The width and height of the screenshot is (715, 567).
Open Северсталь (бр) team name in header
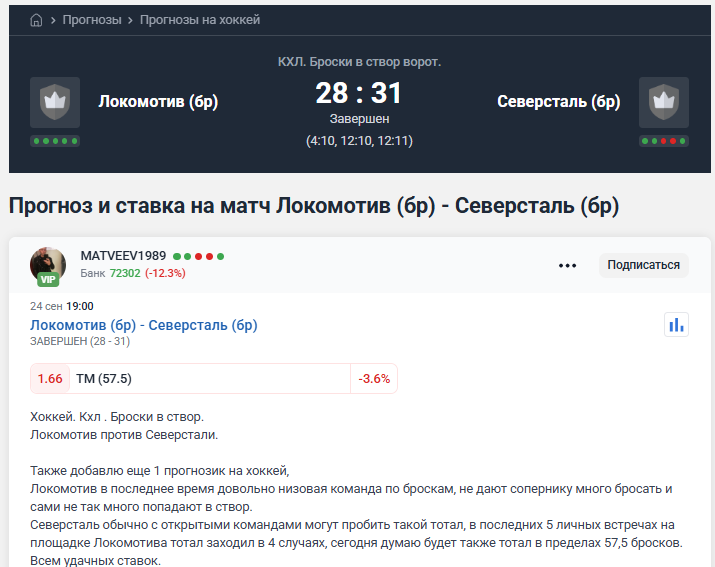(559, 101)
